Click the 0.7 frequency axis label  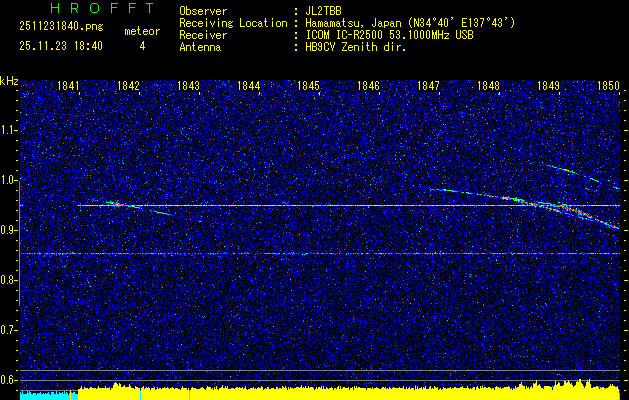(x=9, y=329)
